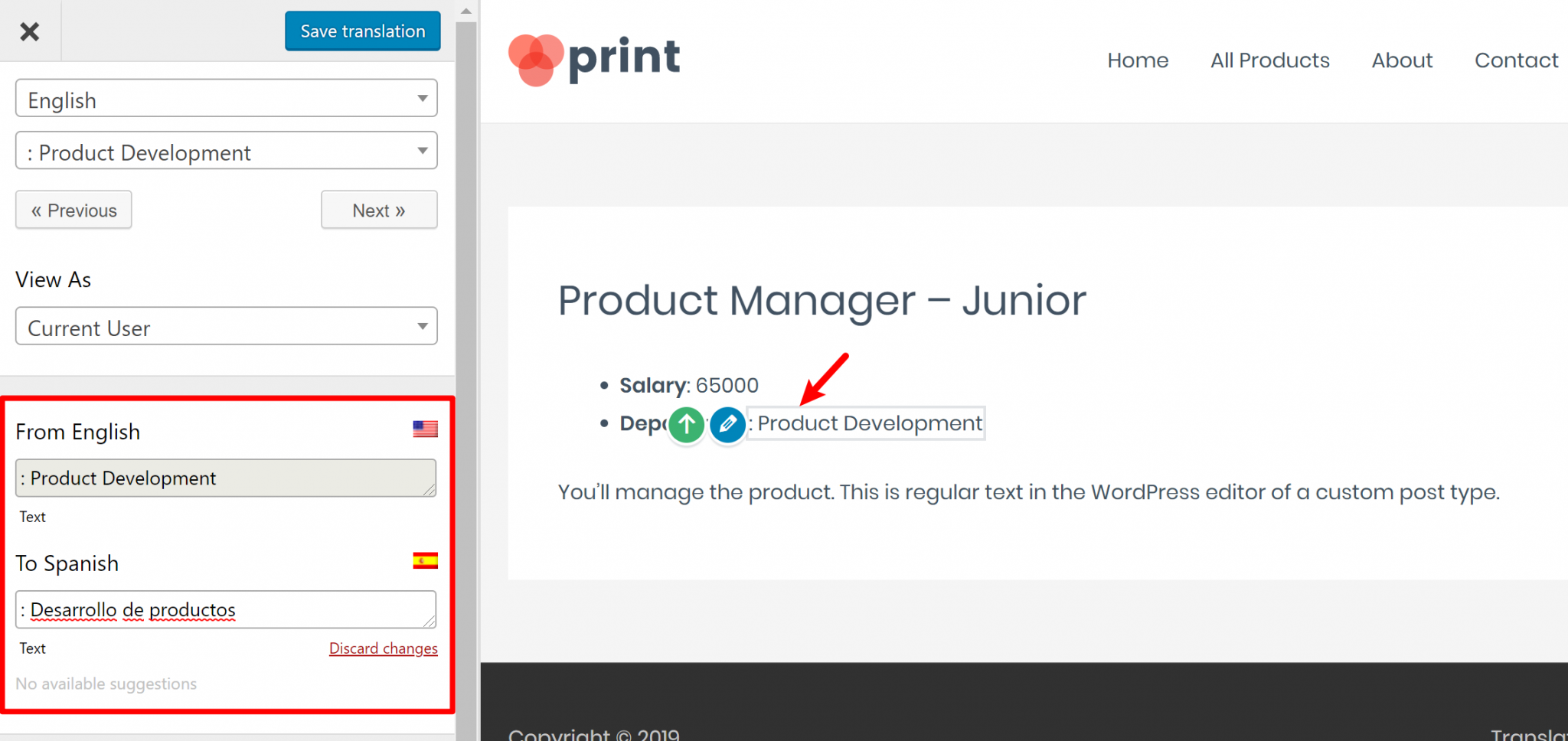Click the Previous button
The image size is (1568, 741).
pos(73,210)
